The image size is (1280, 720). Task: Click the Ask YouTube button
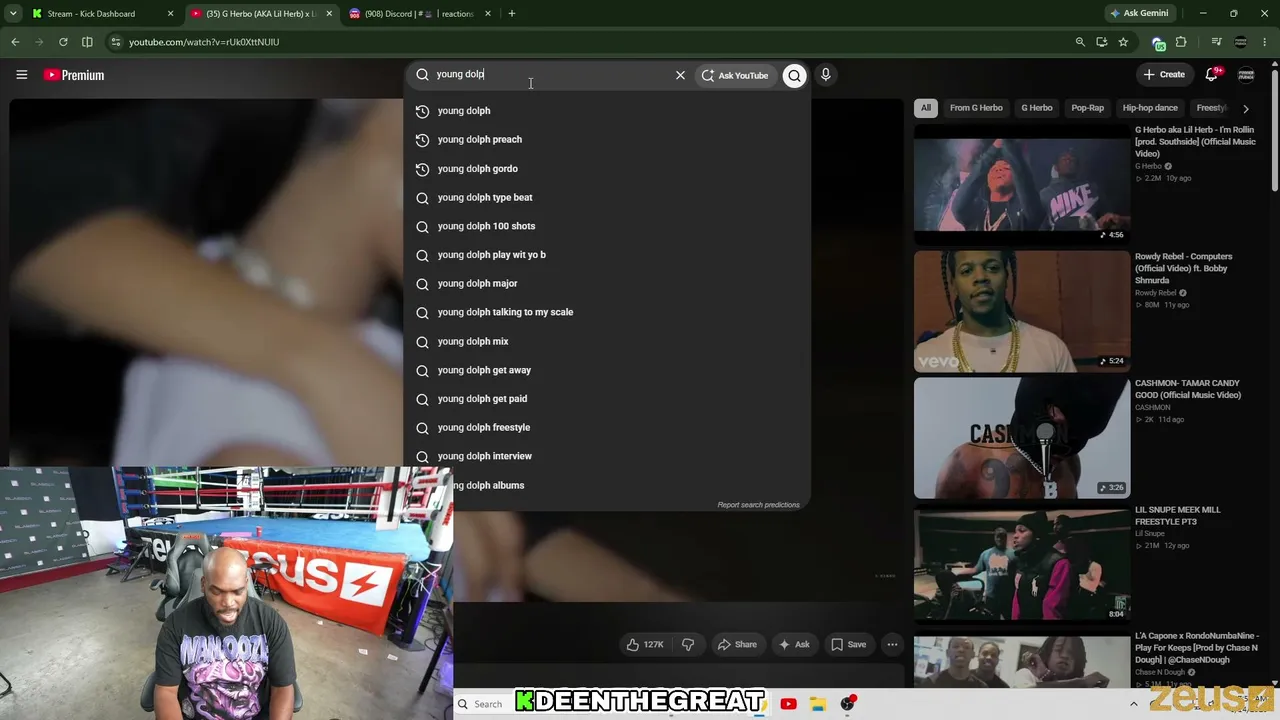736,75
